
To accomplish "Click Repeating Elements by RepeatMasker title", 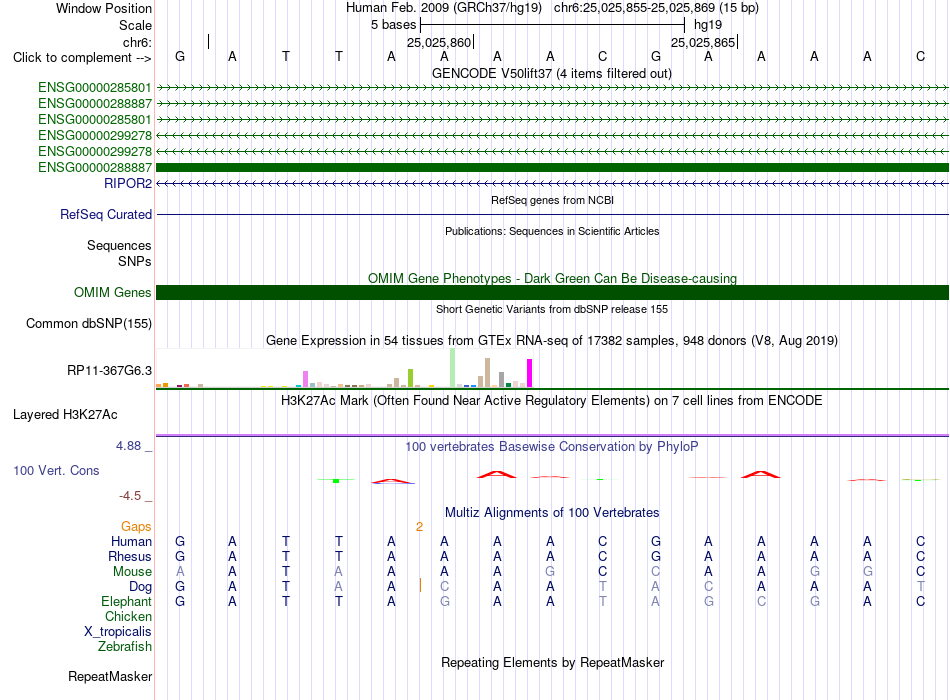I will (x=553, y=662).
